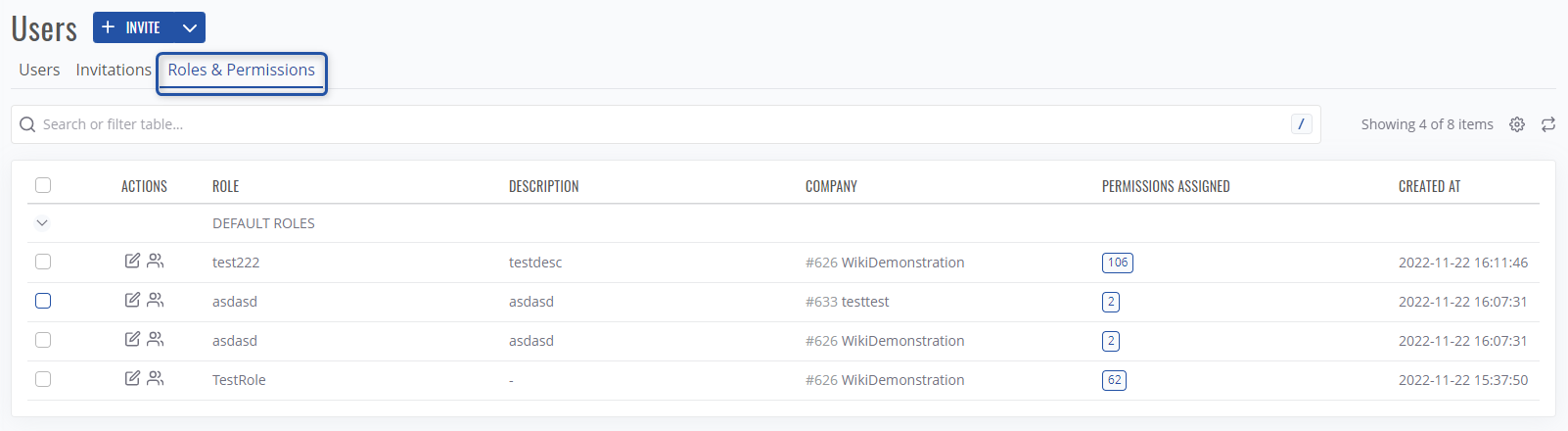The height and width of the screenshot is (431, 1568).
Task: Toggle the select-all header checkbox
Action: (43, 185)
